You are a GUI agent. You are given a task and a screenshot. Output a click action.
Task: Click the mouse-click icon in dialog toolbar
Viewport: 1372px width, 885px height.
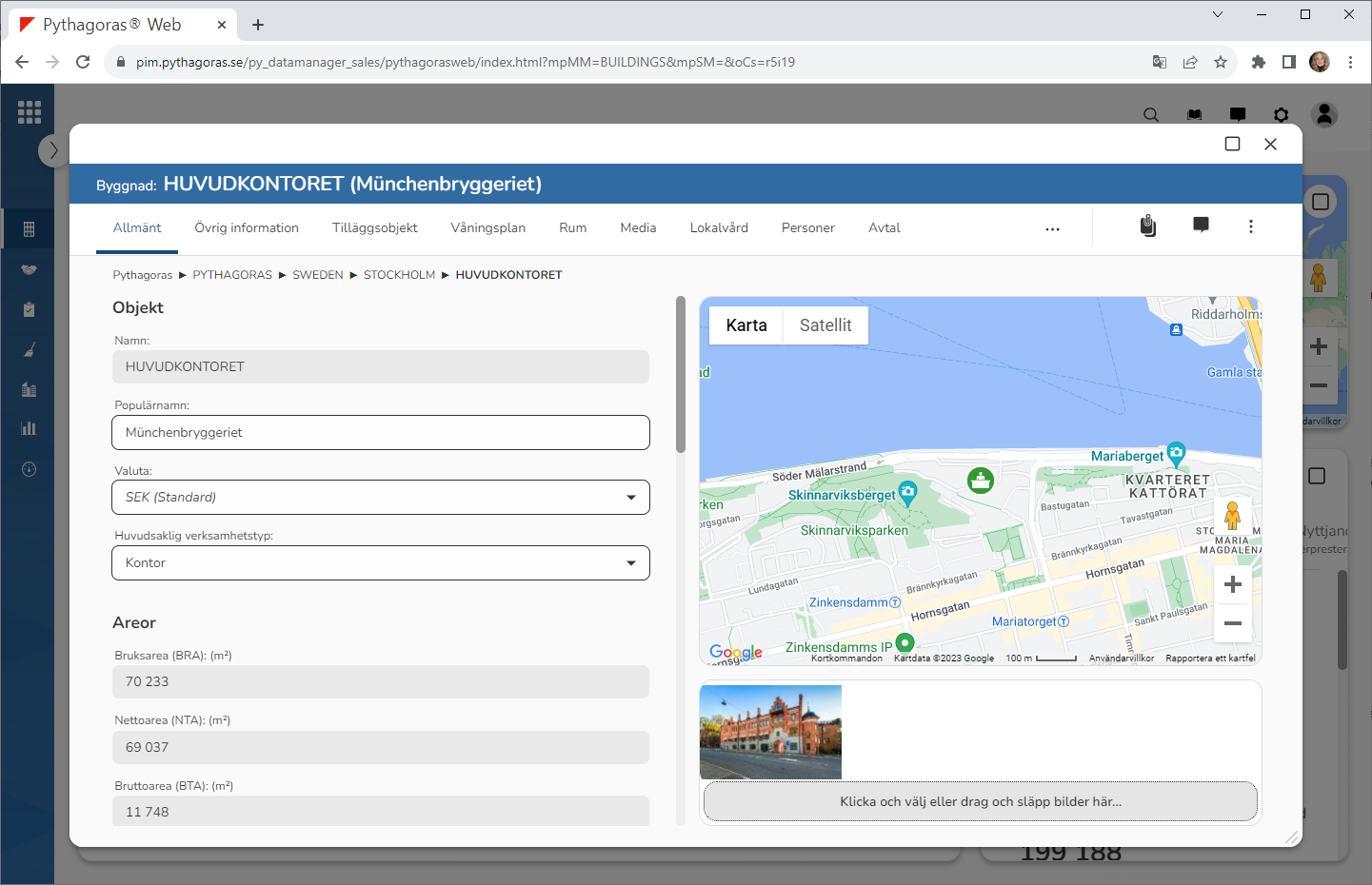point(1148,226)
